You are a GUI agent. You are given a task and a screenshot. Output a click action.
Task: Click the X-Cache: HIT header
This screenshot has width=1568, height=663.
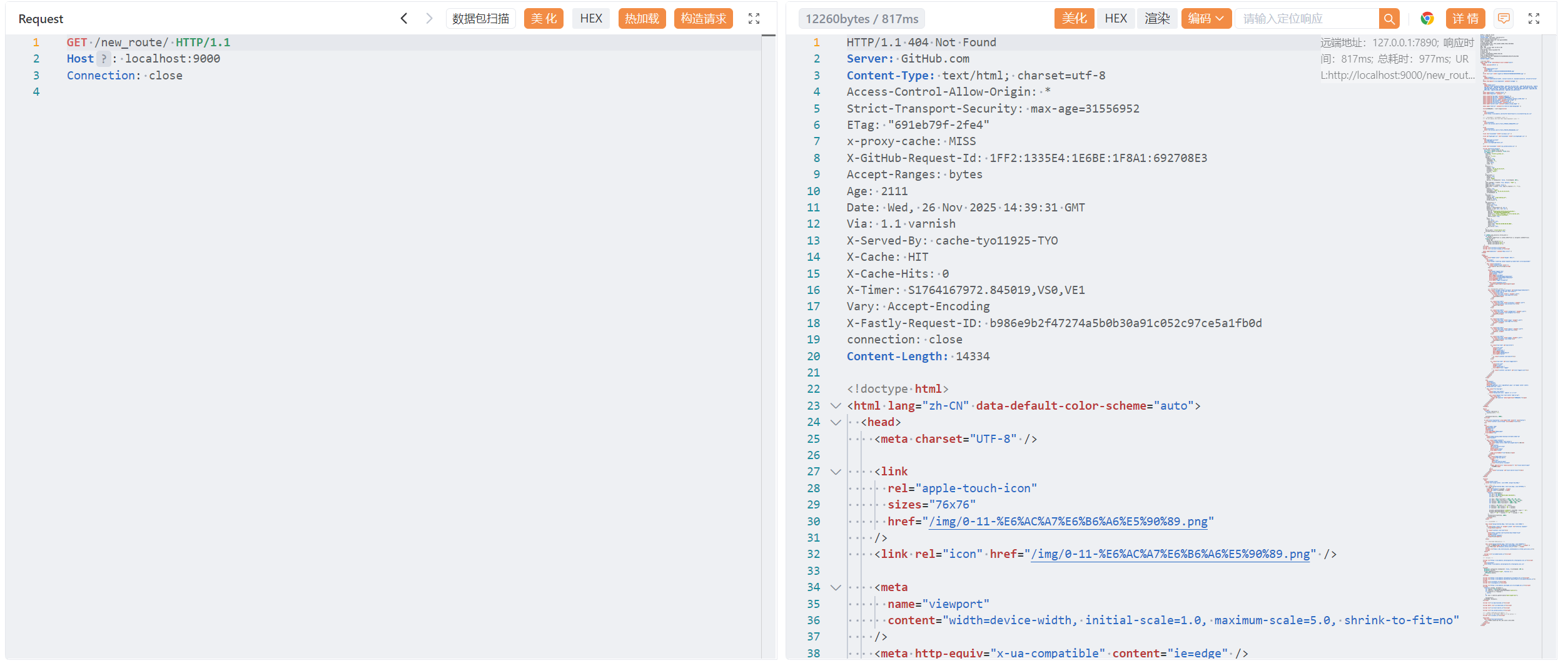coord(888,257)
